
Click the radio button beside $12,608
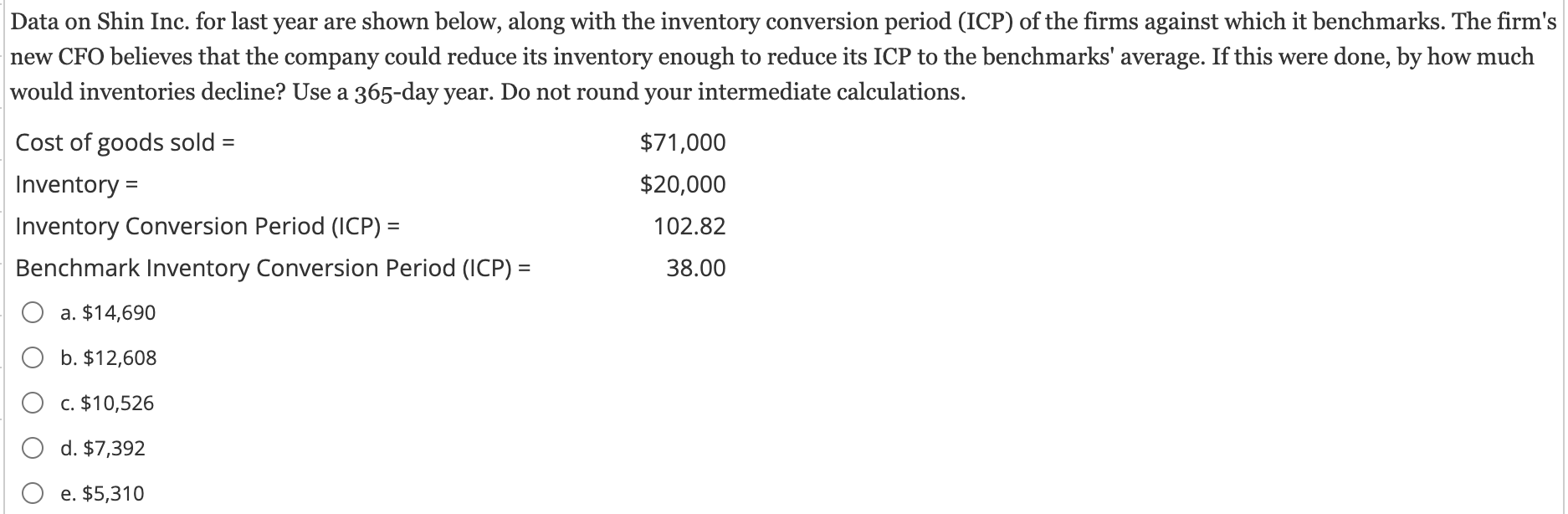coord(33,357)
